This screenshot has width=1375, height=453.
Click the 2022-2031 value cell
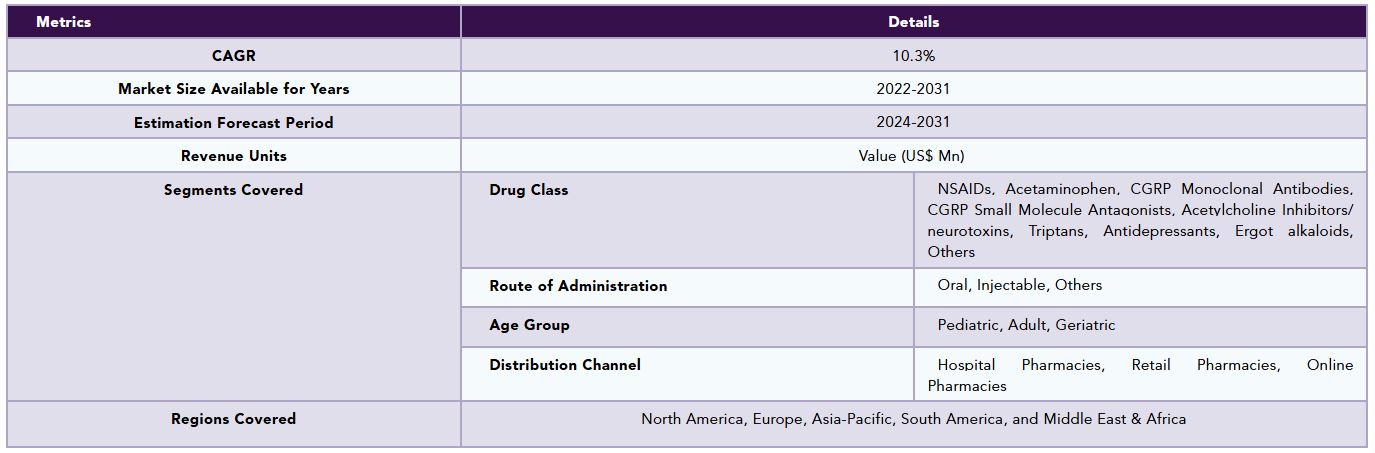coord(913,89)
